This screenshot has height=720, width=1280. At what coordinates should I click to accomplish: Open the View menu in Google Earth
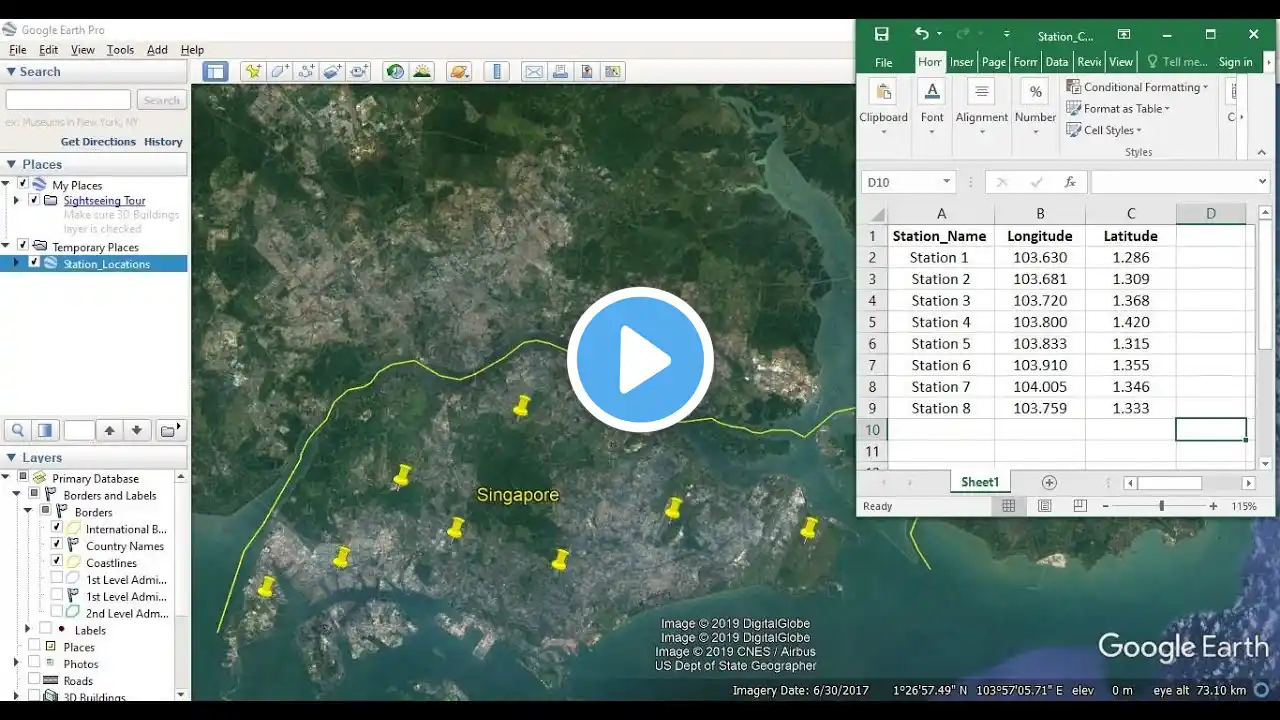click(x=83, y=49)
